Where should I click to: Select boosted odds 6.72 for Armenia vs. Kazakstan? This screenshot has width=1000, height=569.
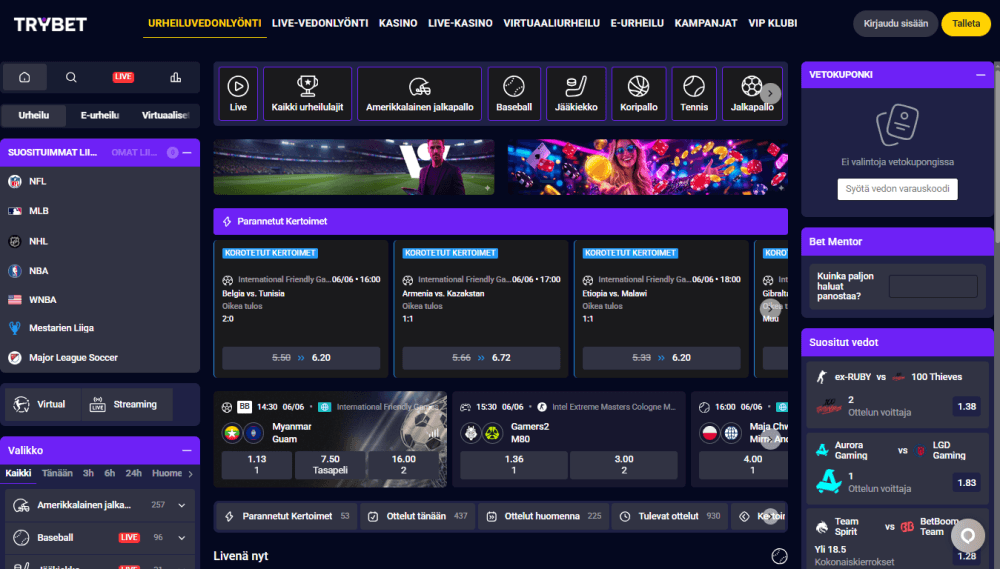click(482, 358)
